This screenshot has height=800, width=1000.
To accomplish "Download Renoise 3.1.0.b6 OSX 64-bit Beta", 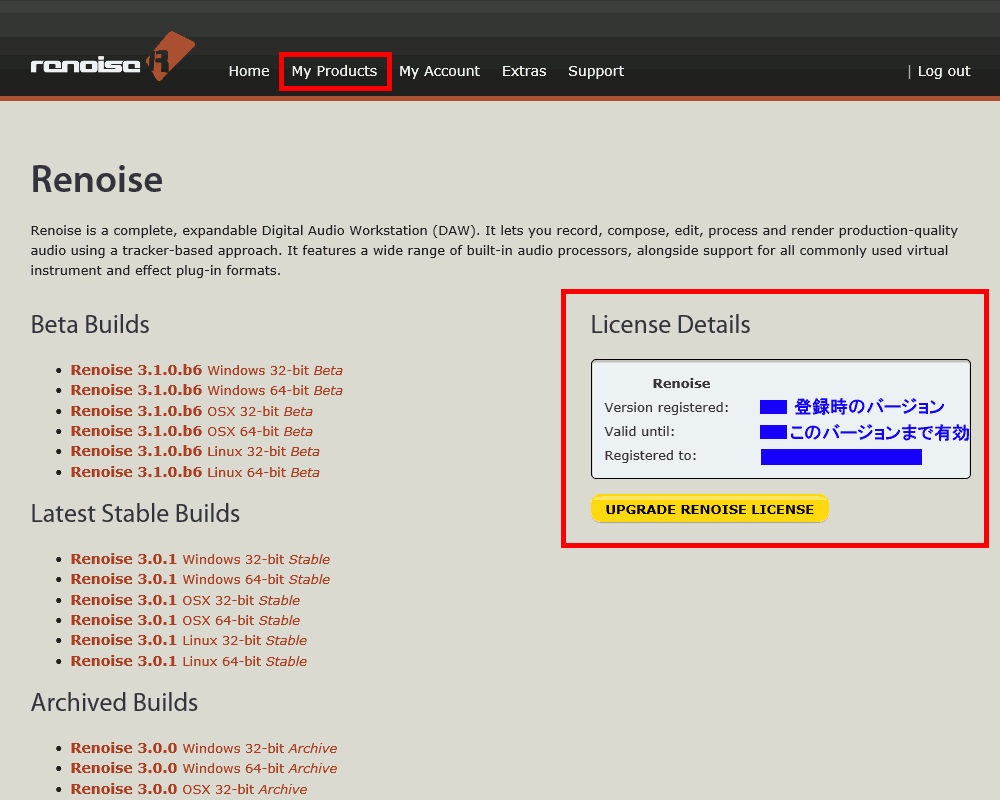I will 191,431.
